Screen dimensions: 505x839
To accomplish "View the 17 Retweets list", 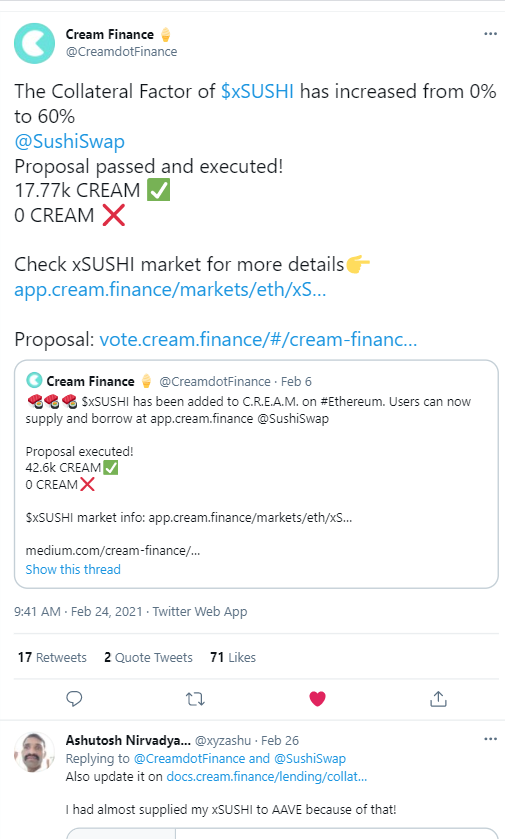I will pyautogui.click(x=52, y=657).
